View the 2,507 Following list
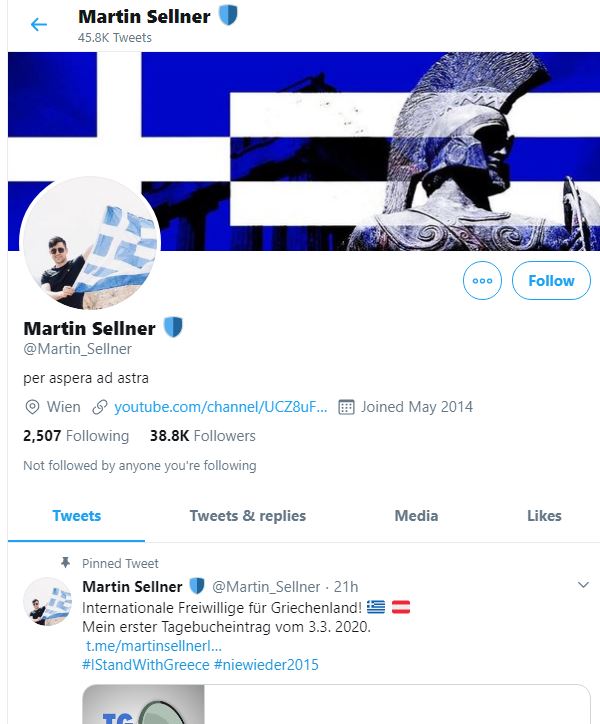This screenshot has height=724, width=600. pos(76,436)
